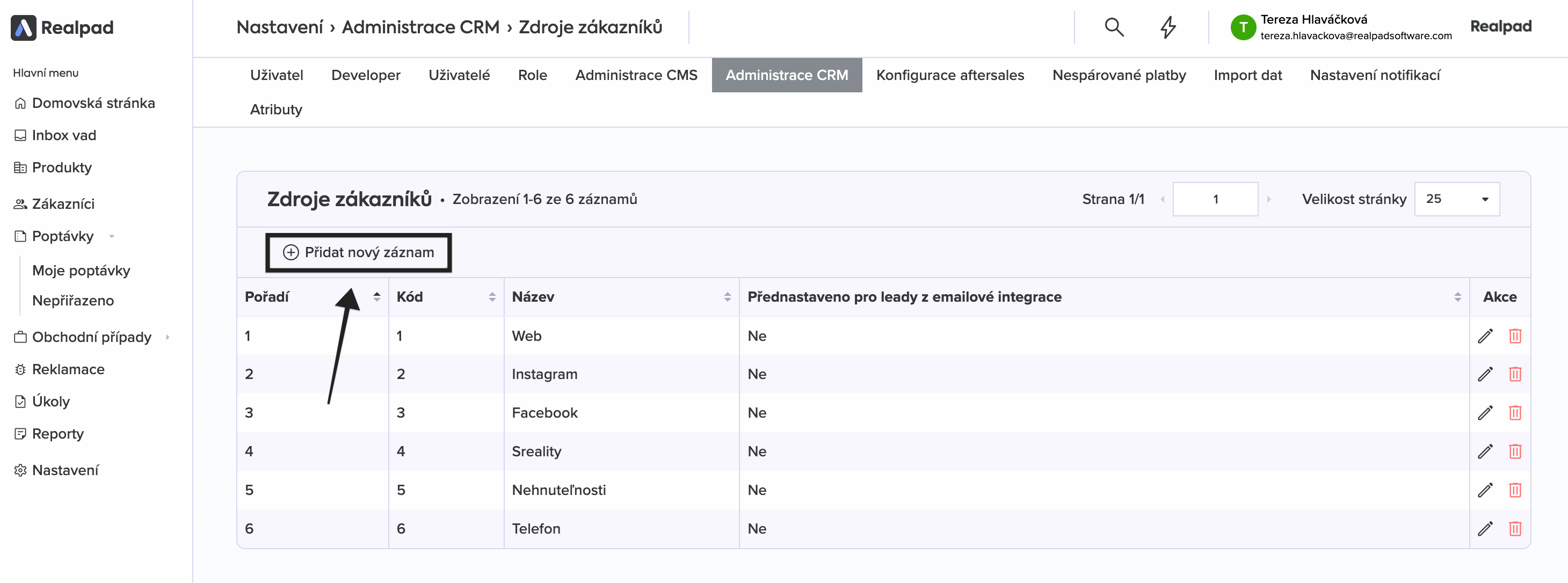Click the trash icon for Sreality row
1568x583 pixels.
1514,451
